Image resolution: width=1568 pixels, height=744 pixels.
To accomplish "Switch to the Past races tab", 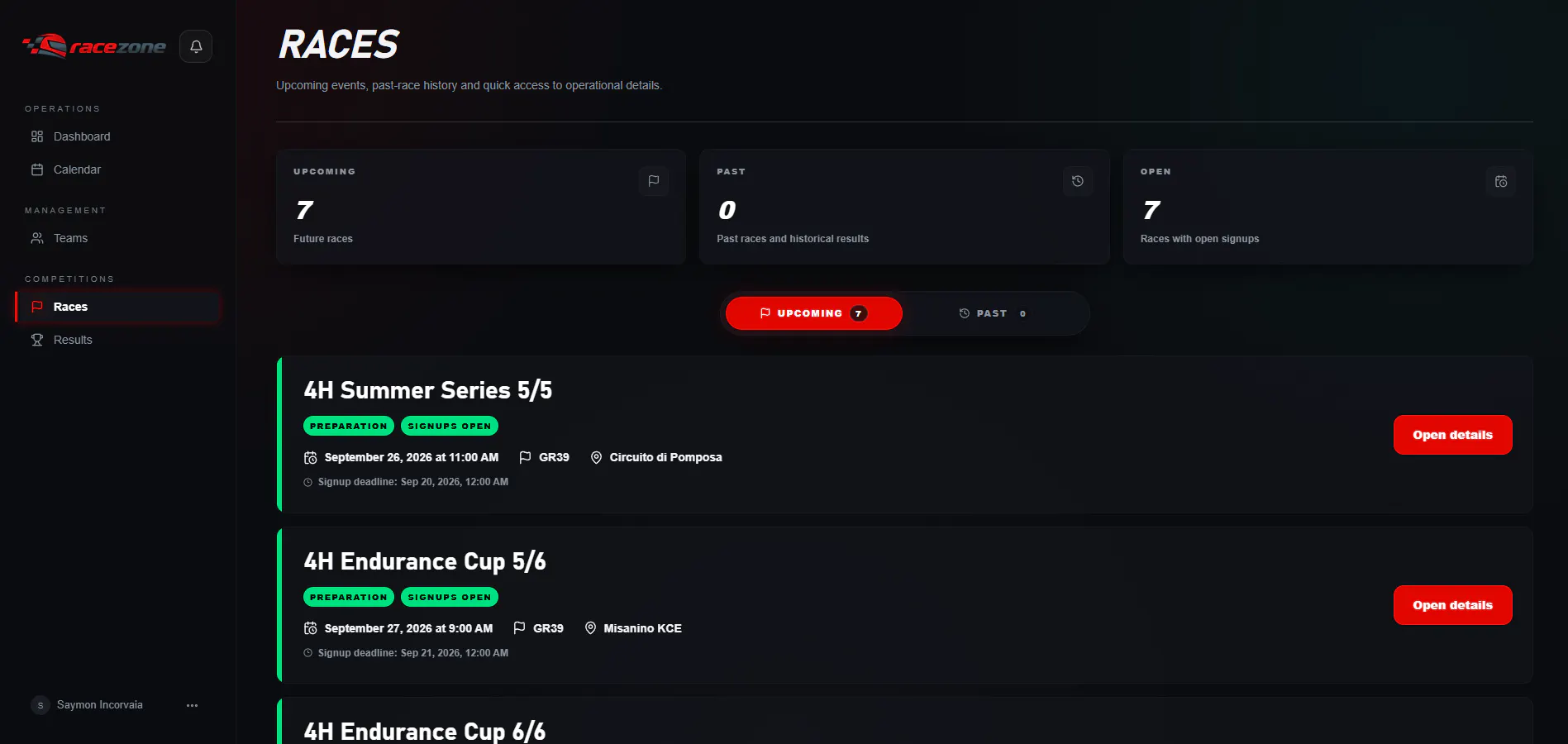I will click(x=993, y=313).
